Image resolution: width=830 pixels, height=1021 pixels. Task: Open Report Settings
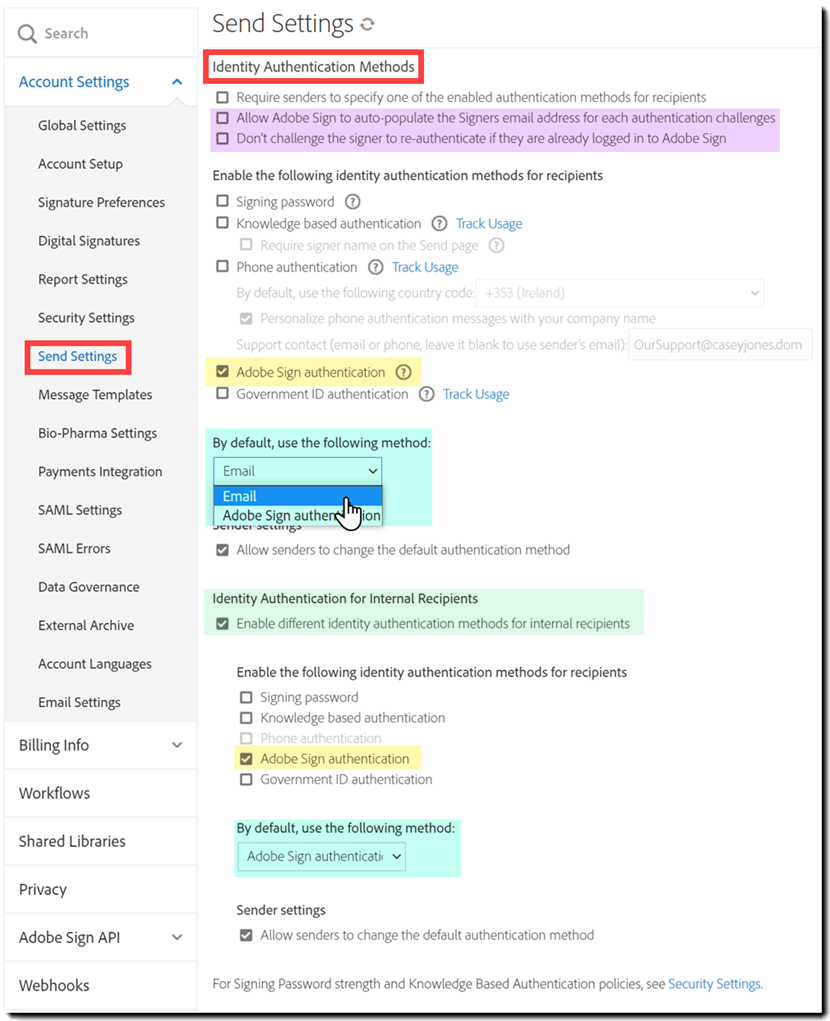click(83, 279)
